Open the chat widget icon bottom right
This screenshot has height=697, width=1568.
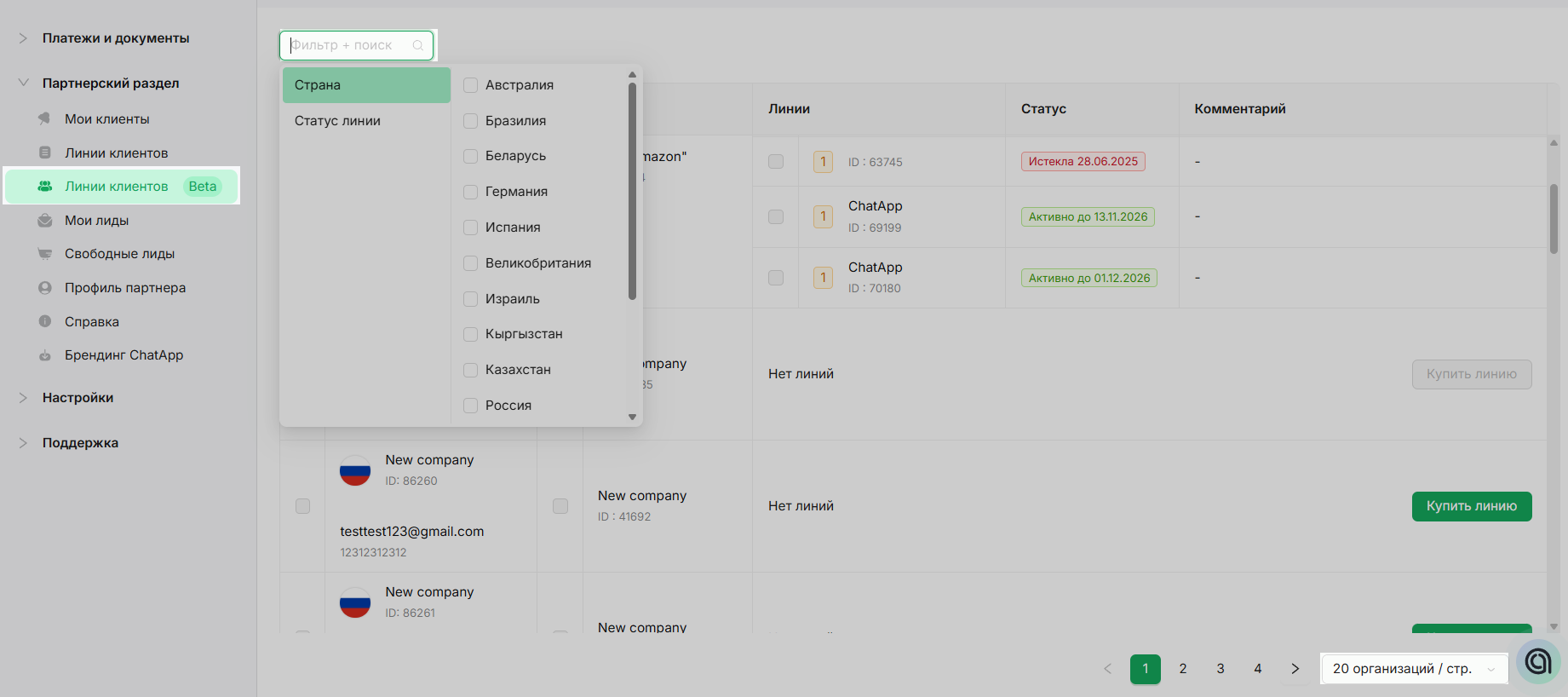(x=1538, y=661)
